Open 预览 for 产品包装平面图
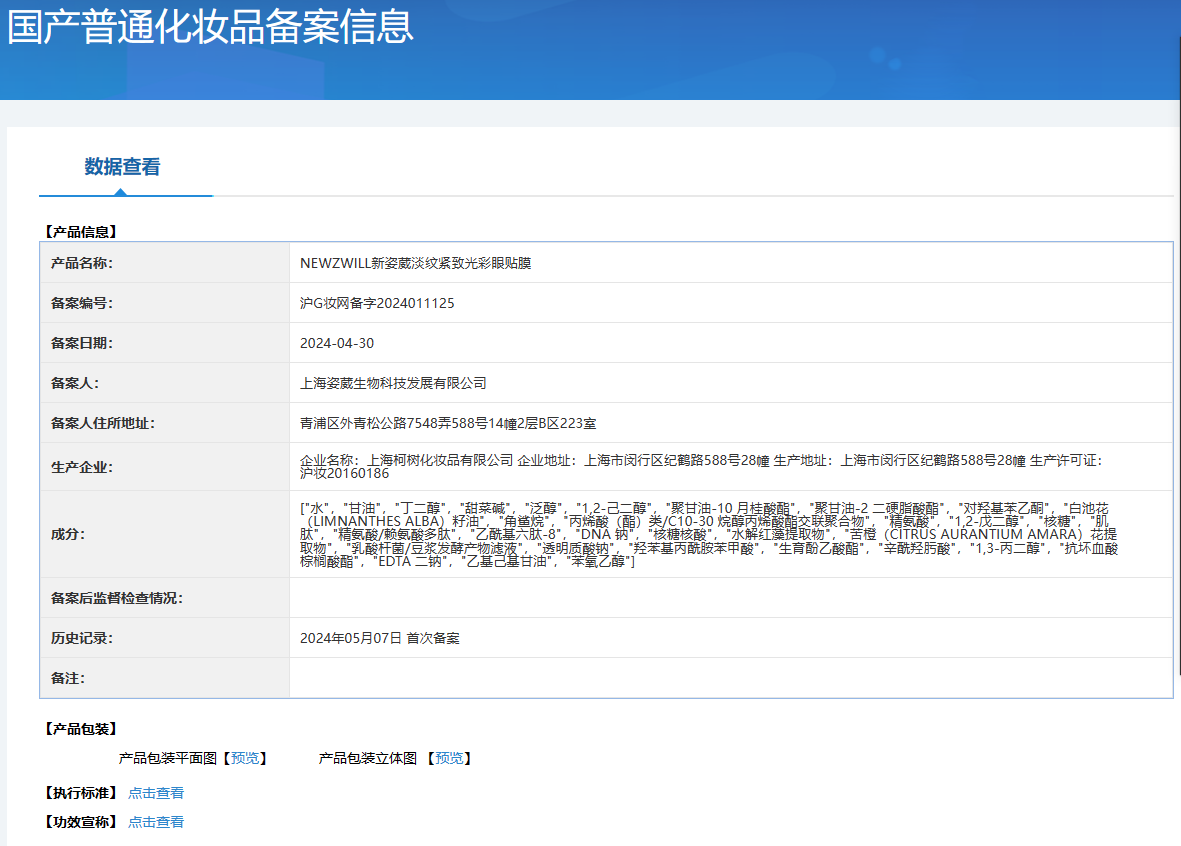 click(248, 757)
